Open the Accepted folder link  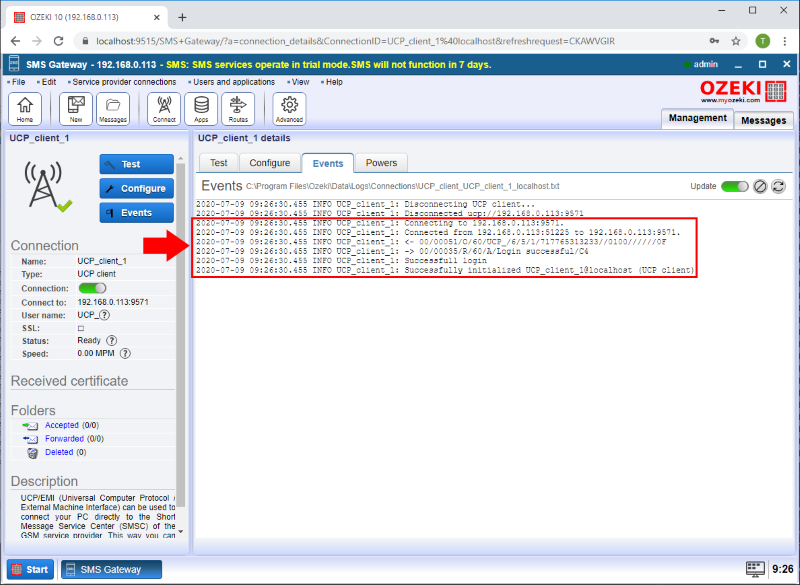pyautogui.click(x=61, y=425)
